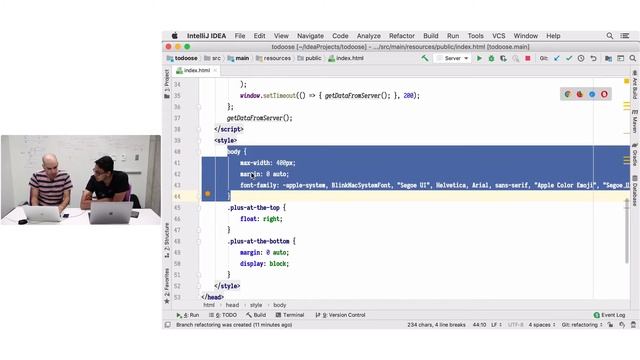Open macOS Spotlight search in the menu bar
The image size is (640, 360).
610,36
